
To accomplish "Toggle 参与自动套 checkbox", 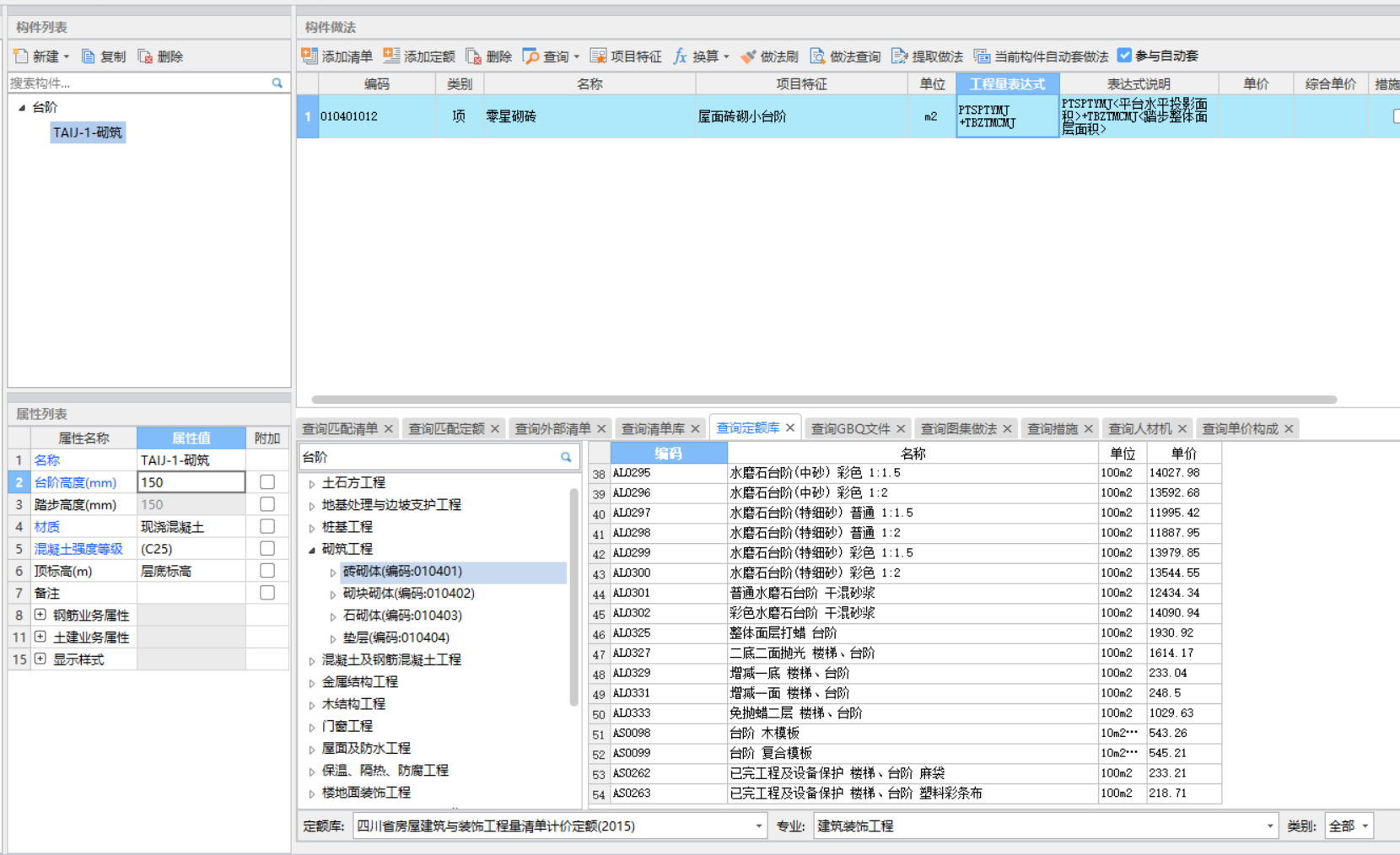I will pos(1124,55).
